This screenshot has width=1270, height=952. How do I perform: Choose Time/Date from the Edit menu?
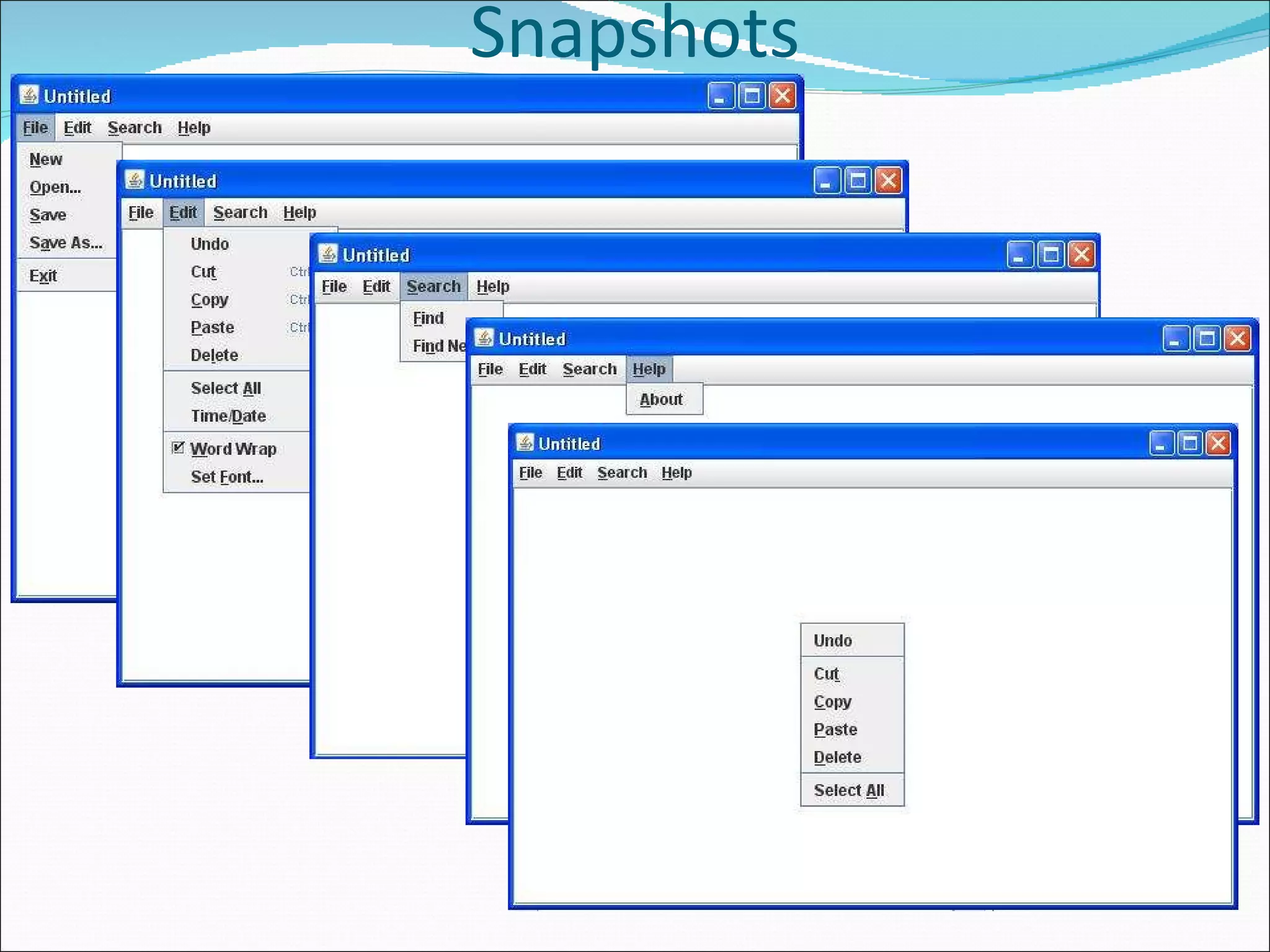(x=238, y=416)
